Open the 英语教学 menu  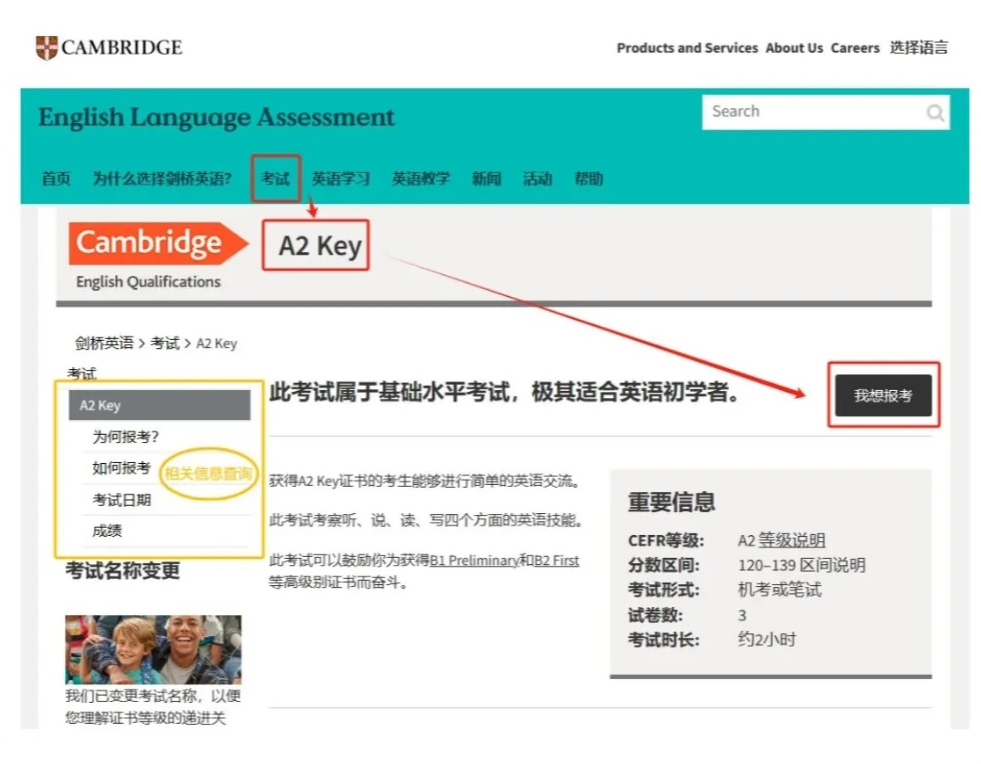[x=420, y=179]
